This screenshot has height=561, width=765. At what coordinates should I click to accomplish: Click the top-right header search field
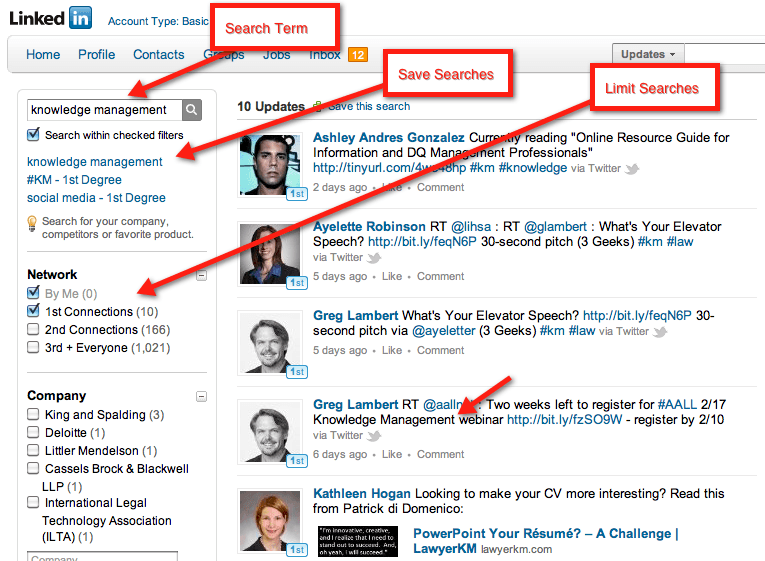725,54
